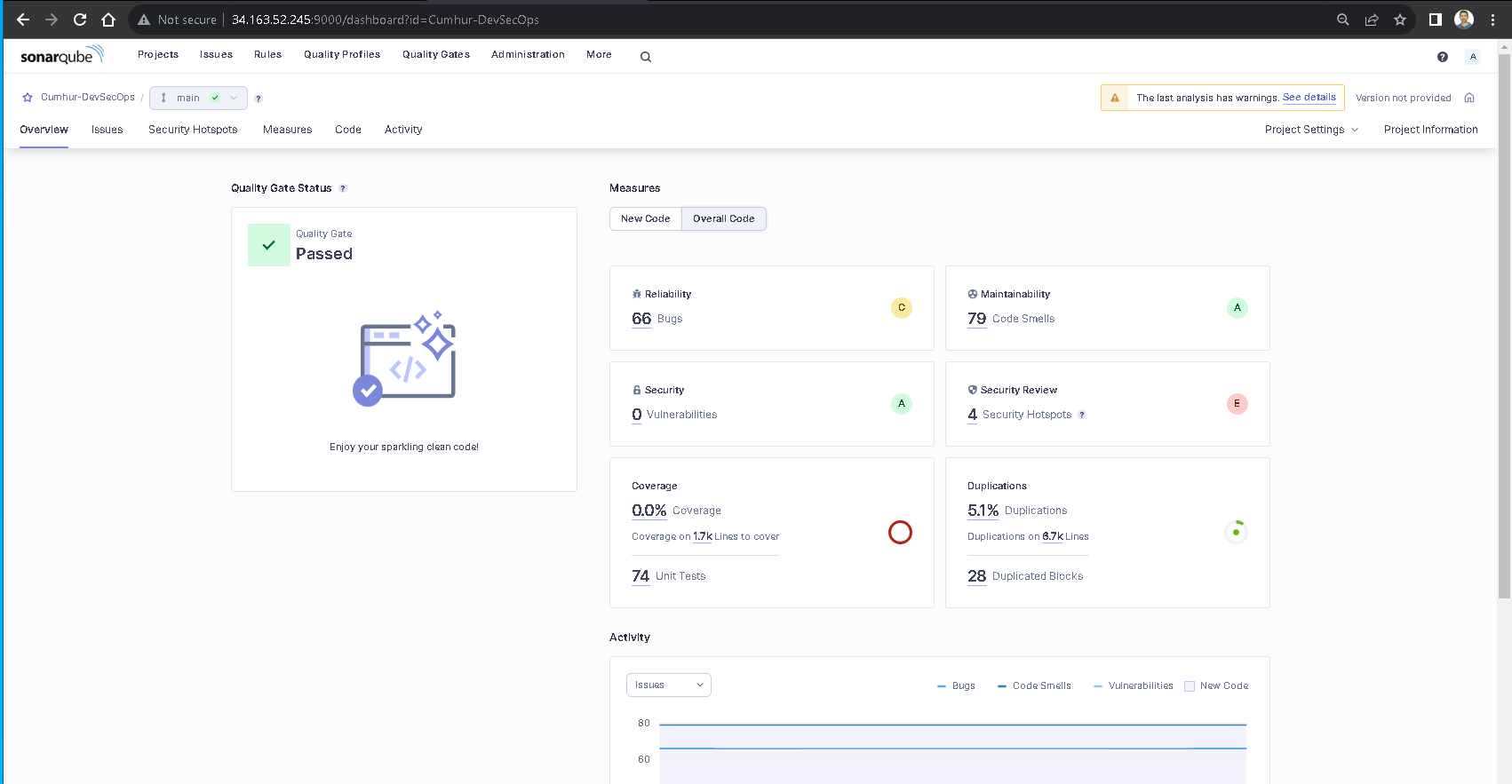Open the help question mark icon

(1443, 57)
